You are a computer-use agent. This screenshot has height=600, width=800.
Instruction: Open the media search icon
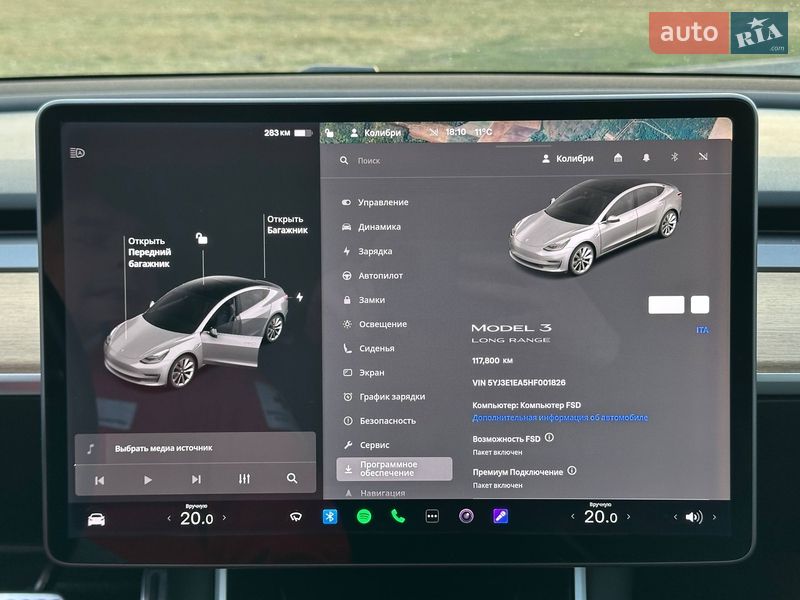coord(292,478)
